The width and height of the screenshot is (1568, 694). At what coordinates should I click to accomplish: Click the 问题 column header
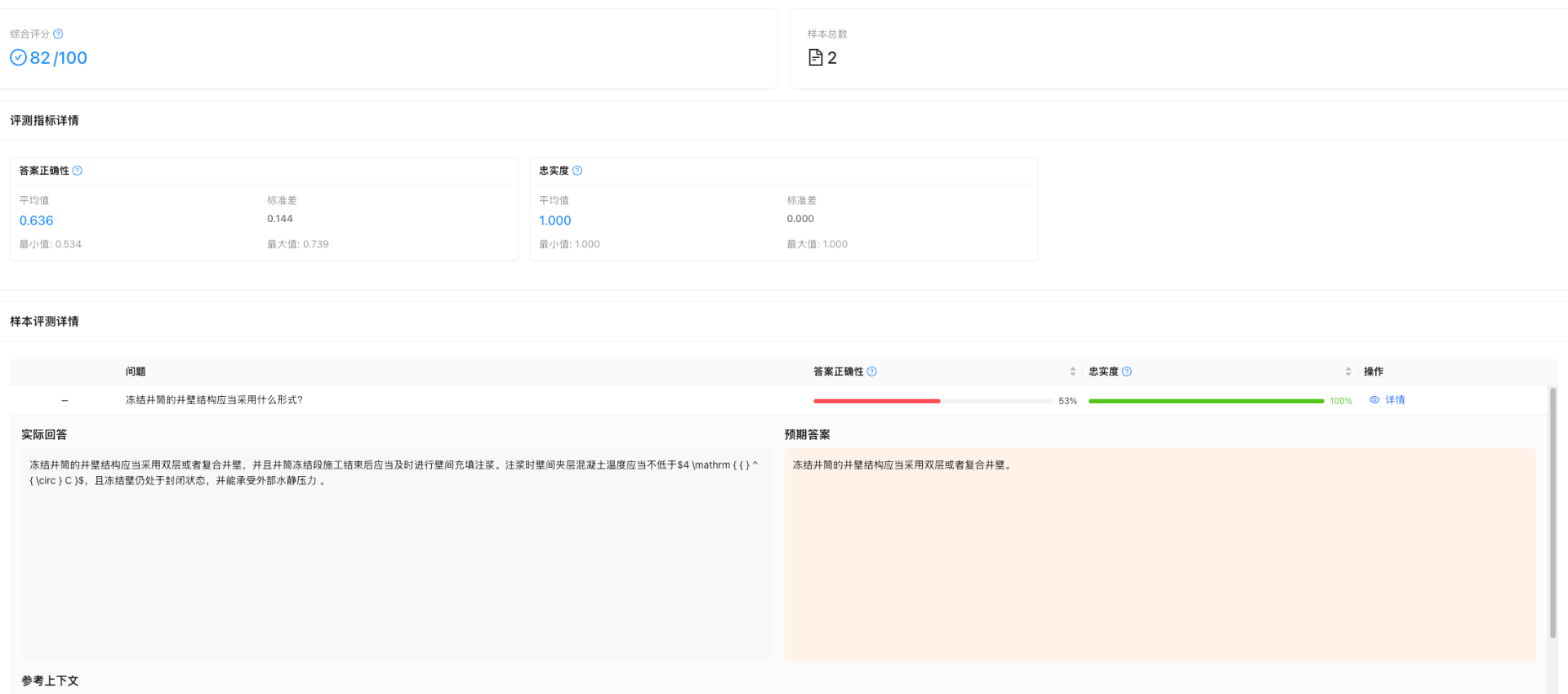click(136, 371)
